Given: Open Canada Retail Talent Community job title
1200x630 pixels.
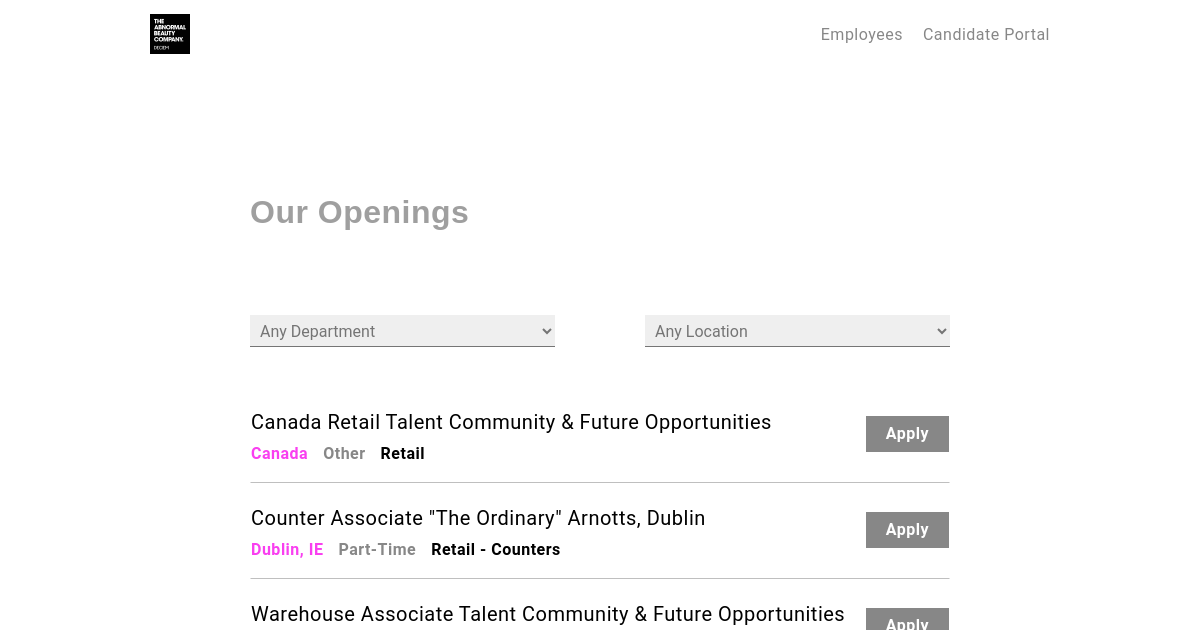Looking at the screenshot, I should 511,422.
